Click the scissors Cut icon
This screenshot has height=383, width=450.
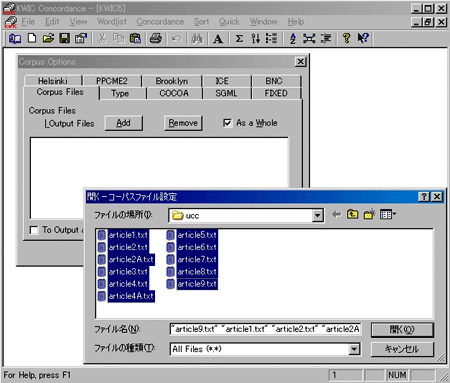coord(102,38)
